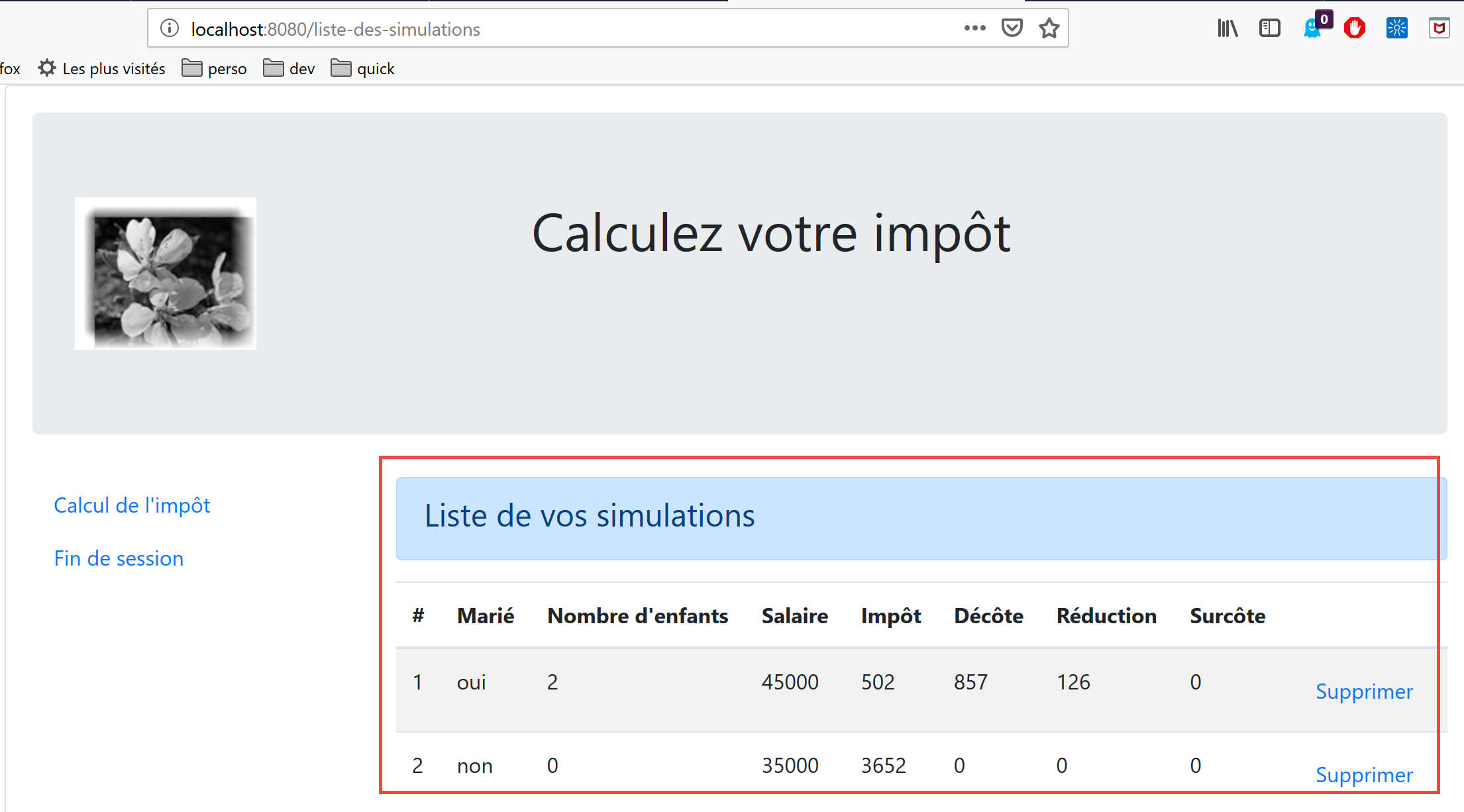1464x812 pixels.
Task: Click the site information icon in address bar
Action: pos(170,28)
